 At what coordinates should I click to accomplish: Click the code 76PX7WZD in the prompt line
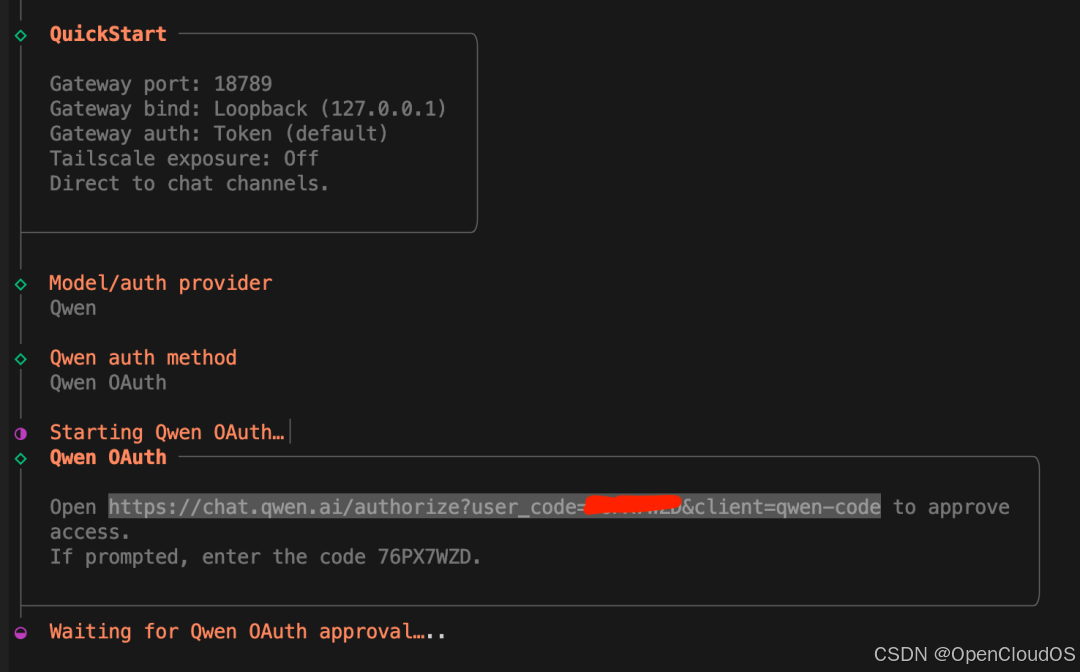424,556
